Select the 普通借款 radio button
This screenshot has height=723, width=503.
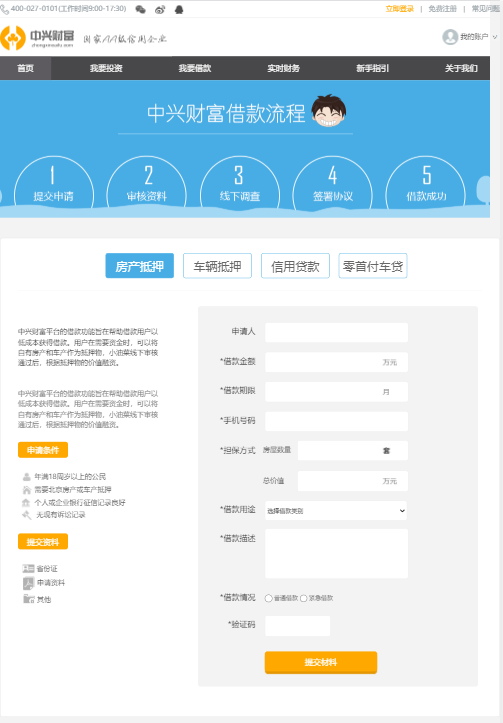click(x=268, y=598)
